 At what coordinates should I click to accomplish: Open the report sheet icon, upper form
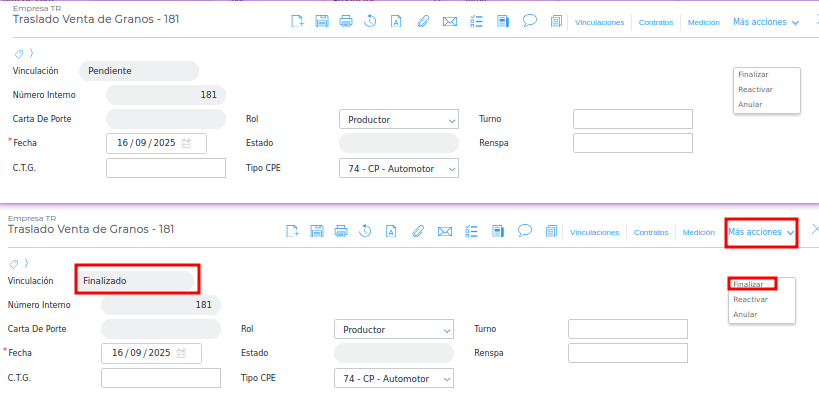(503, 21)
